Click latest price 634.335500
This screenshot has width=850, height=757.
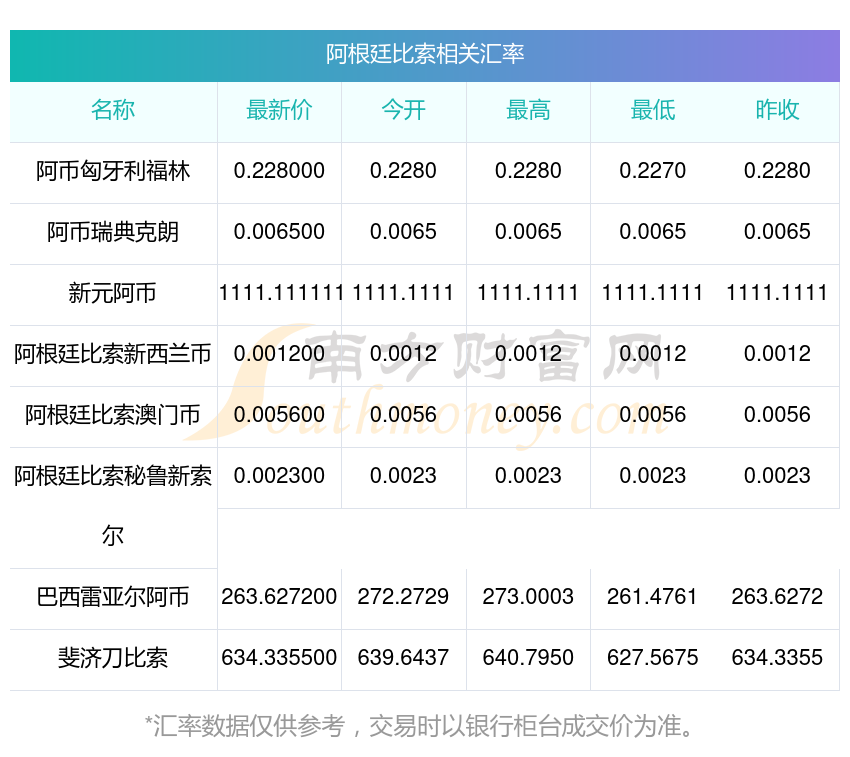[279, 658]
